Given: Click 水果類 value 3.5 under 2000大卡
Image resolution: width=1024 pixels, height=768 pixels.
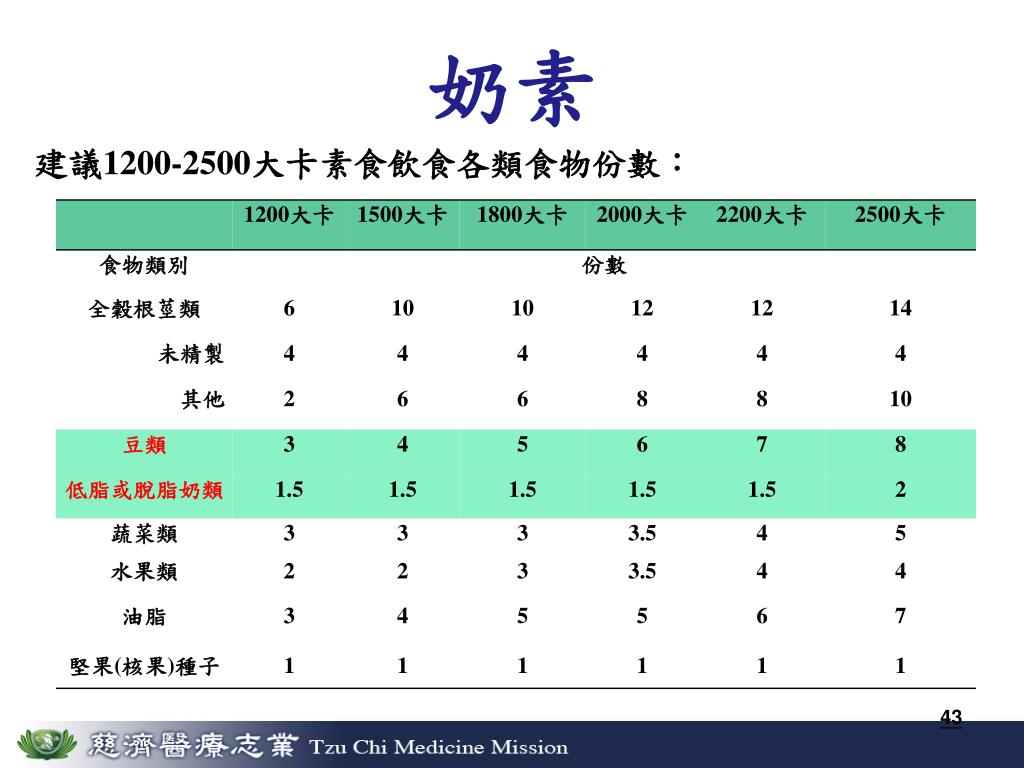Looking at the screenshot, I should (641, 571).
